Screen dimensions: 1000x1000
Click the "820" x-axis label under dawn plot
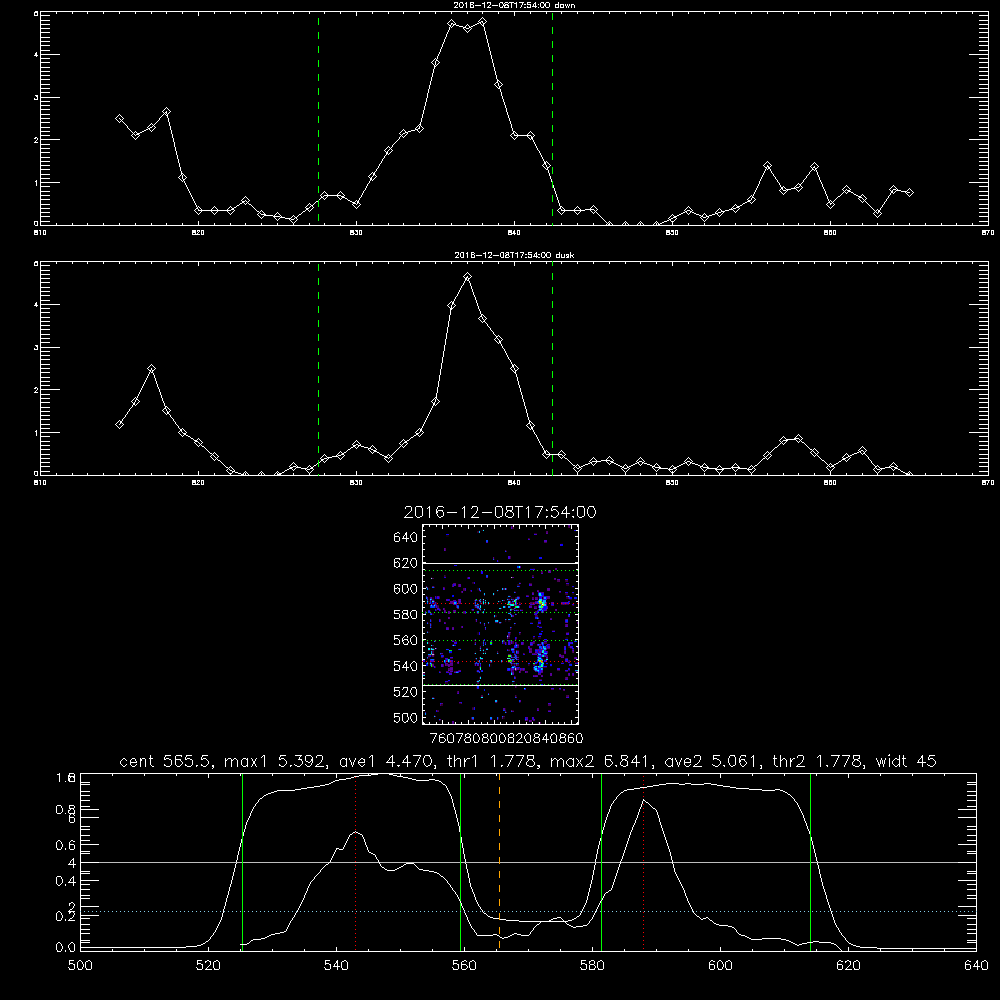pyautogui.click(x=198, y=233)
